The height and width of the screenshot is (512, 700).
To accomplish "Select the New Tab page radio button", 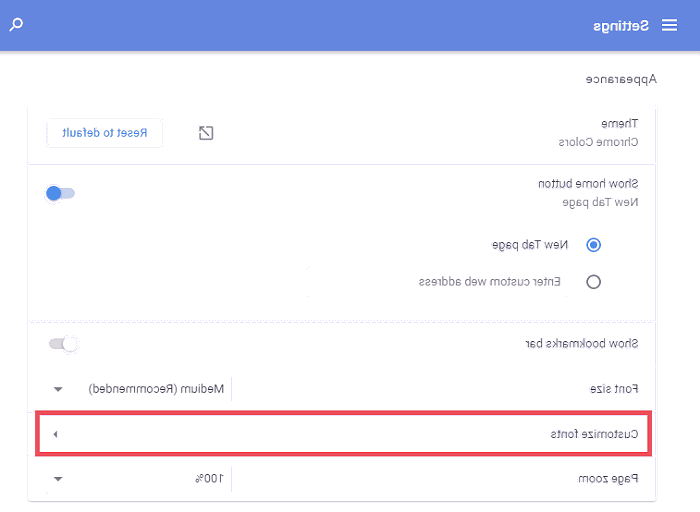I will (x=593, y=244).
